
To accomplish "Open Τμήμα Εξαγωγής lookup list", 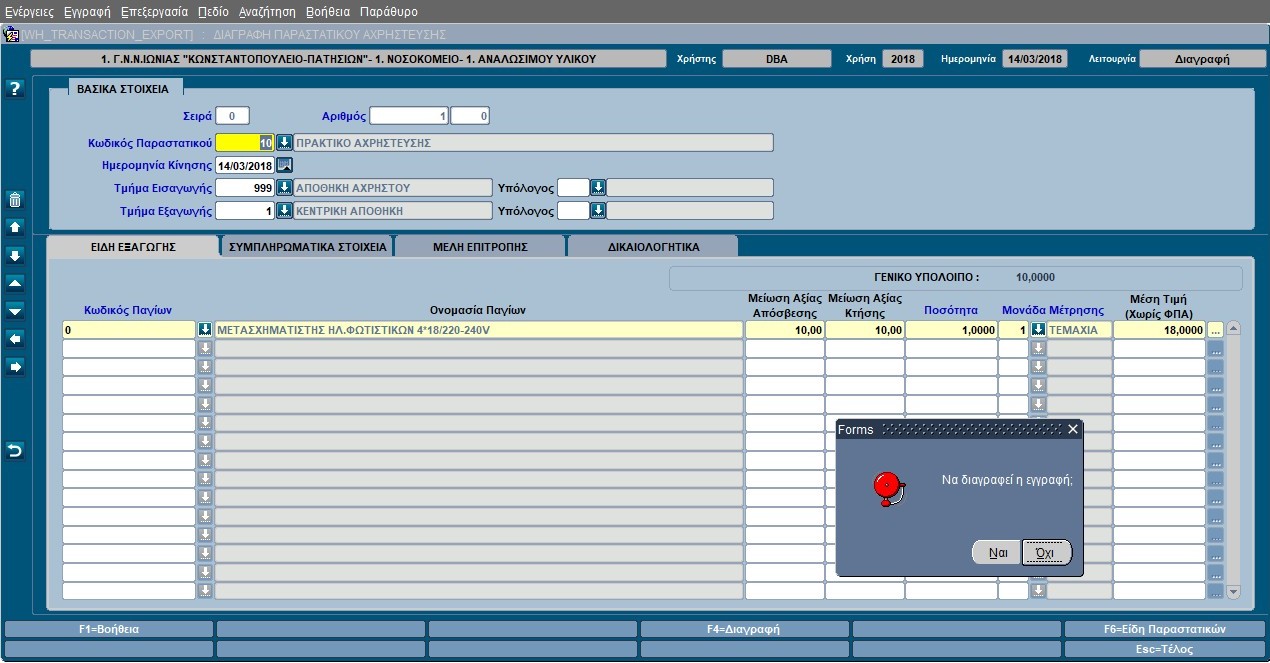I will [x=284, y=210].
